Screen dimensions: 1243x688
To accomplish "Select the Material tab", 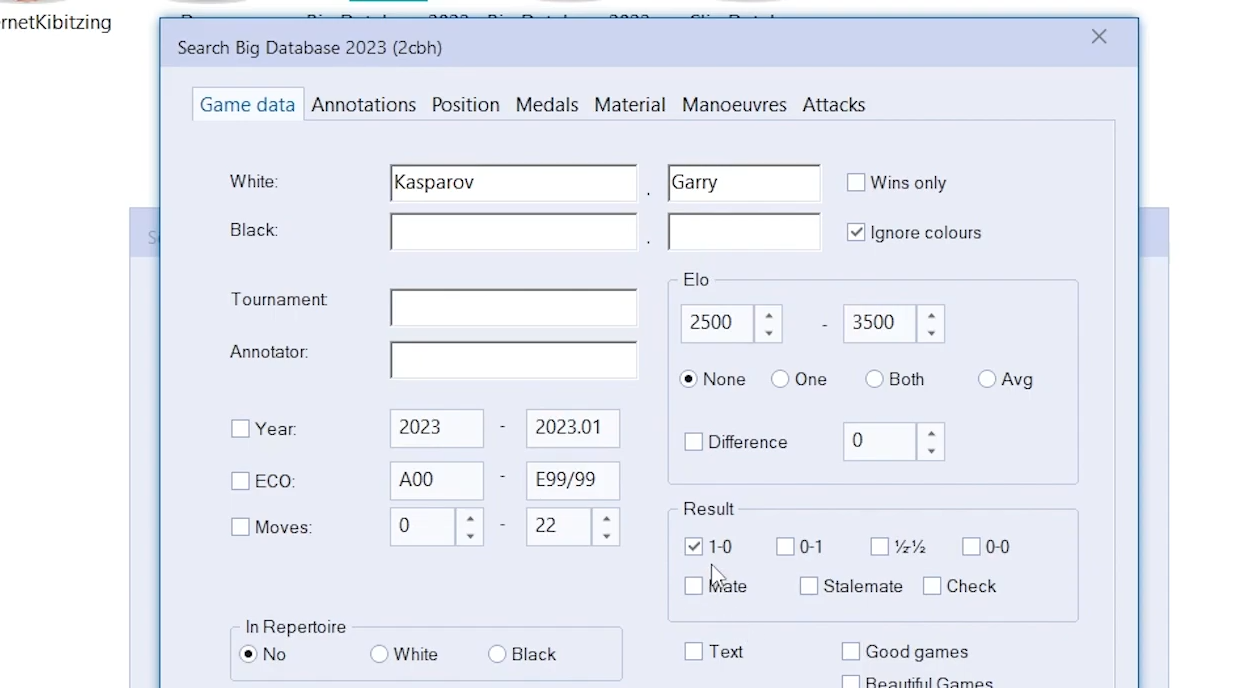I will coord(629,105).
